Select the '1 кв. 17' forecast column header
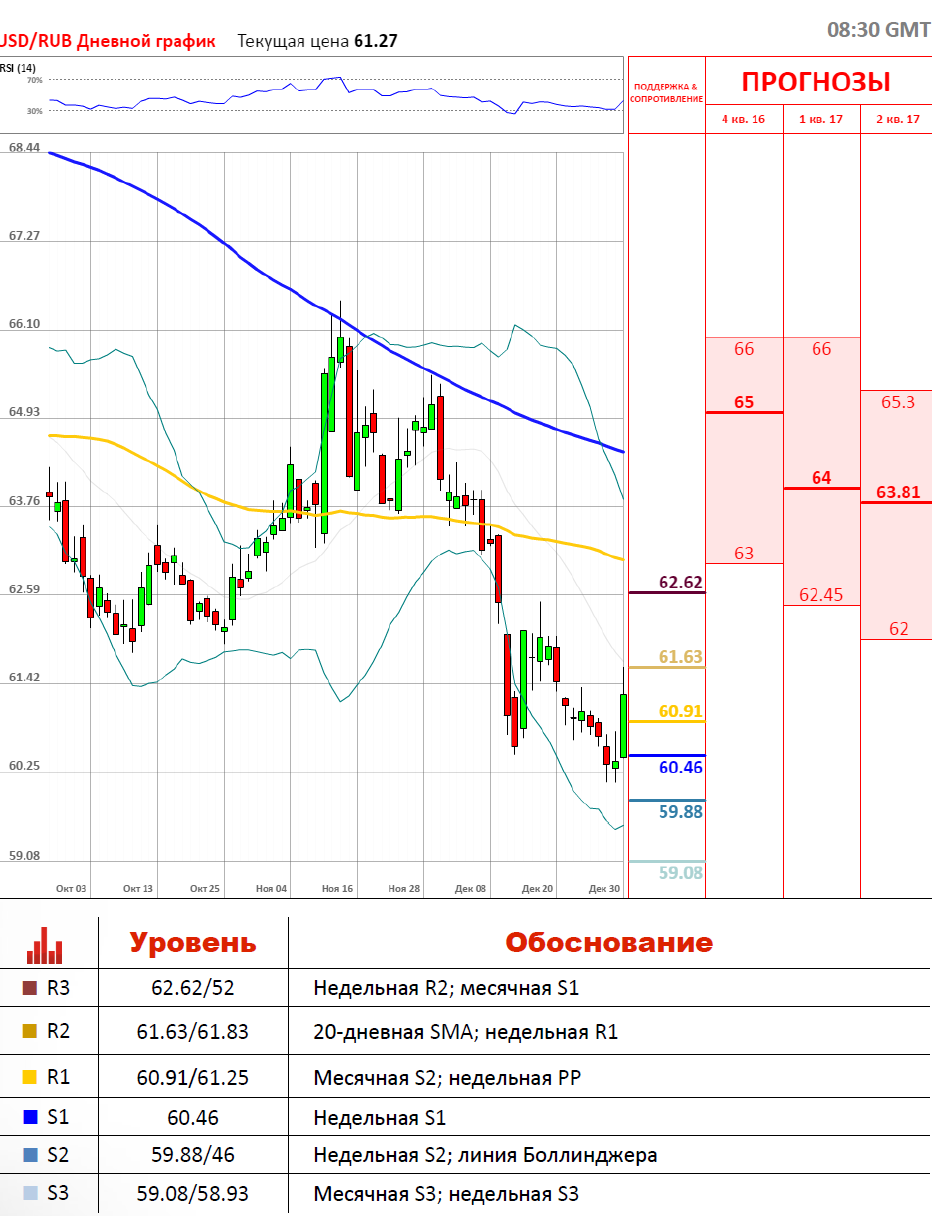Viewport: 932px width, 1216px height. [x=821, y=119]
